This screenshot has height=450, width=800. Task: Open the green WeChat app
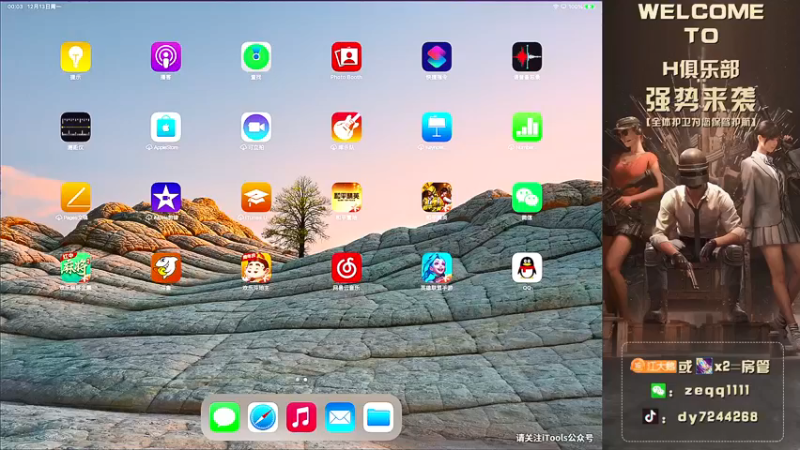[527, 197]
